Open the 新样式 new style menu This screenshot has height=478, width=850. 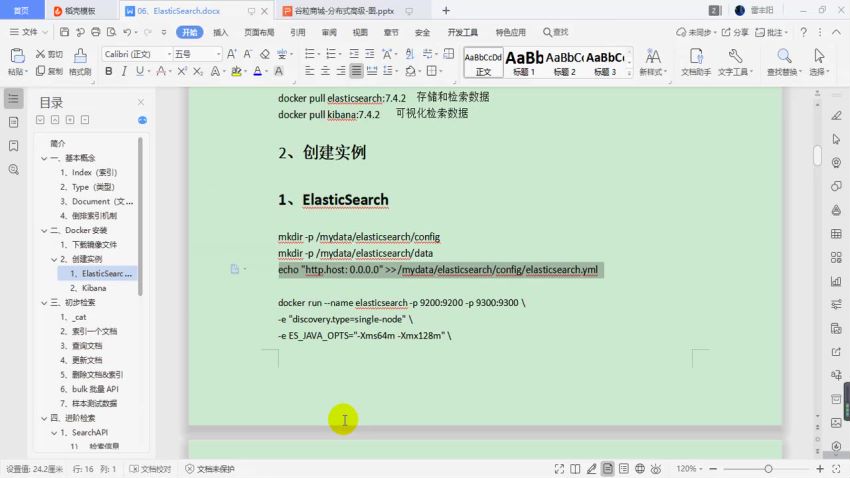653,62
